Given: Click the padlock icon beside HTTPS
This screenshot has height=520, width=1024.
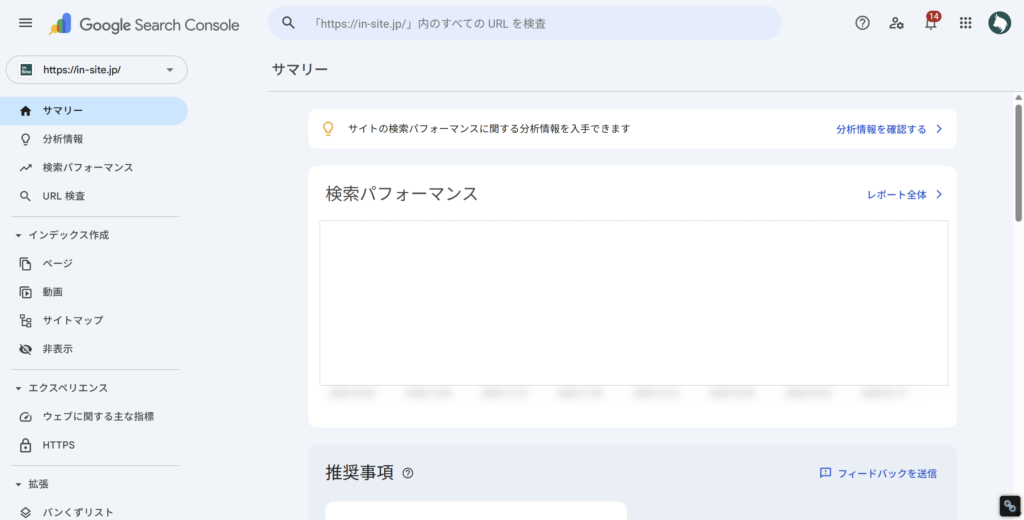Looking at the screenshot, I should point(25,446).
